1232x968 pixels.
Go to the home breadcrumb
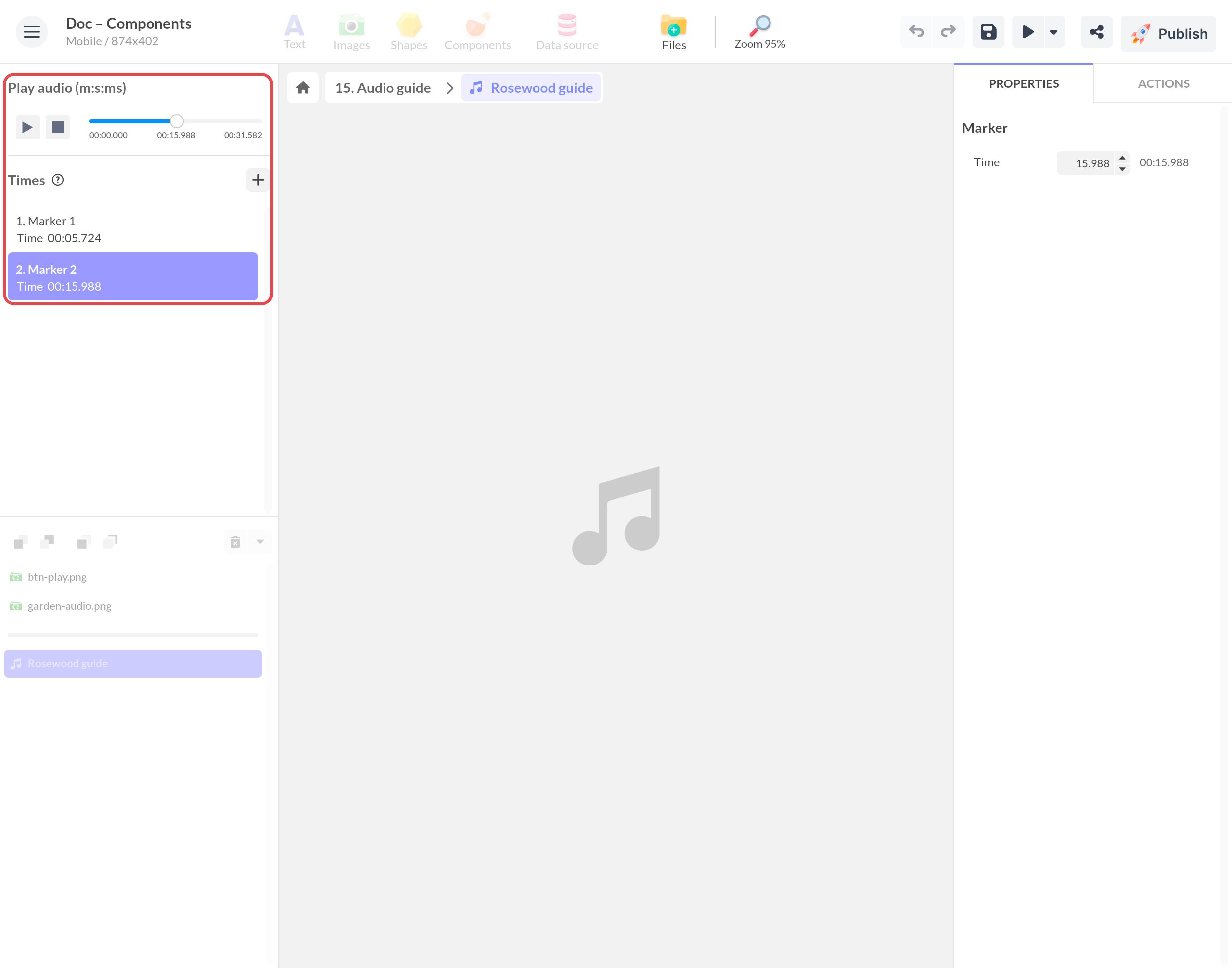[303, 88]
